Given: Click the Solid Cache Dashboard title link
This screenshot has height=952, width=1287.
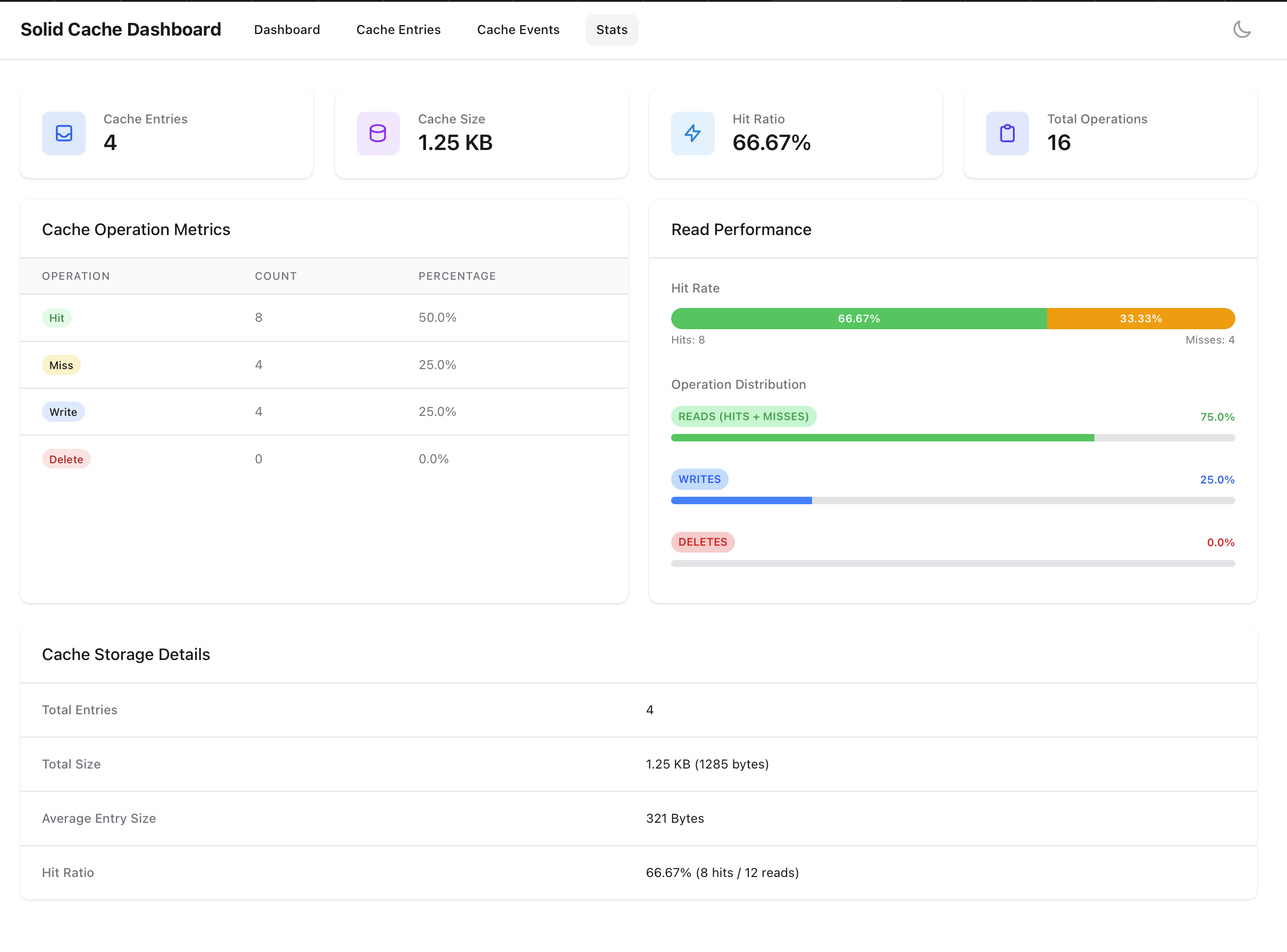Looking at the screenshot, I should 121,30.
